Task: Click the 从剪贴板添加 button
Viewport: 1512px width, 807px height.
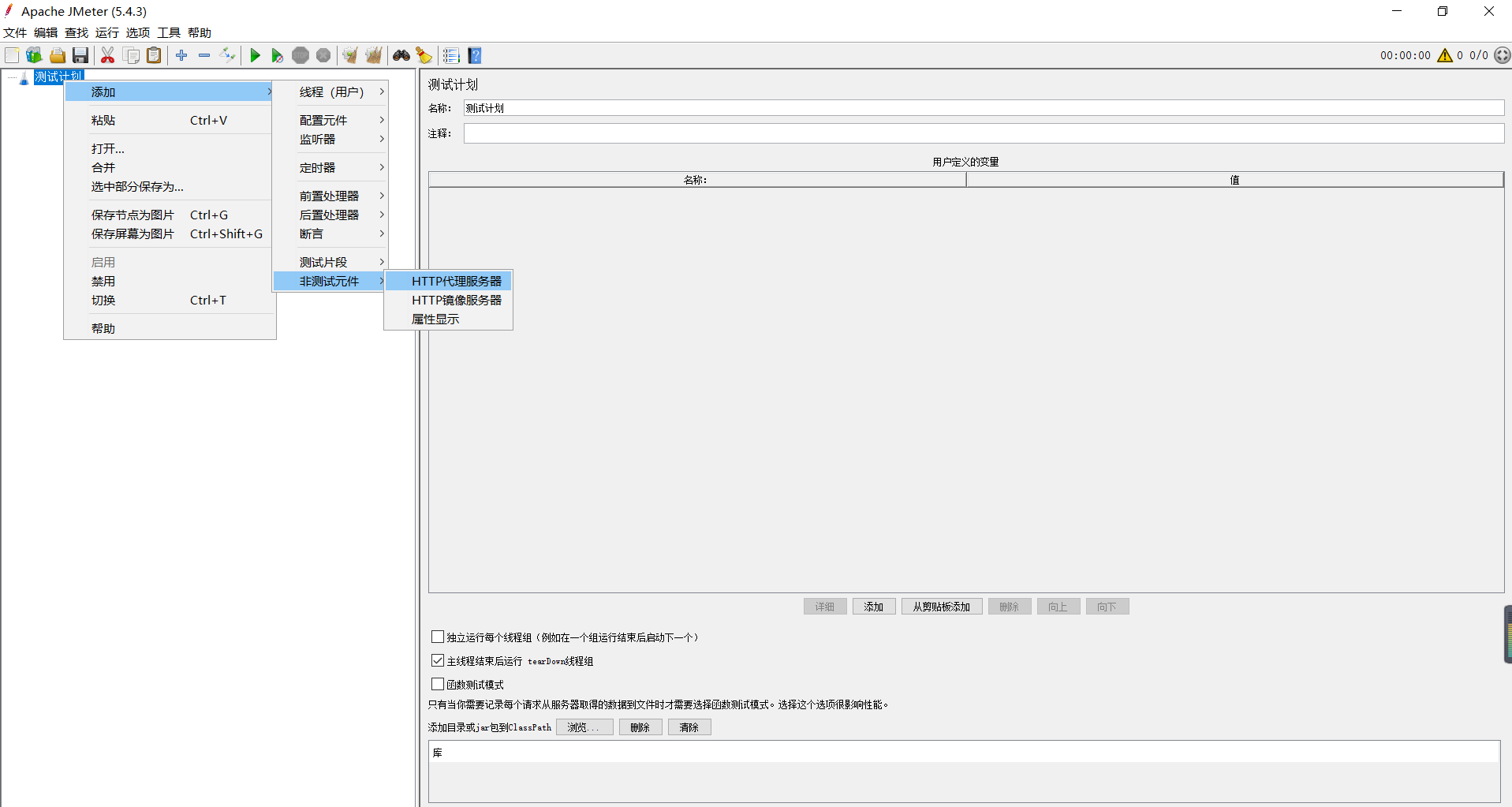Action: [942, 607]
